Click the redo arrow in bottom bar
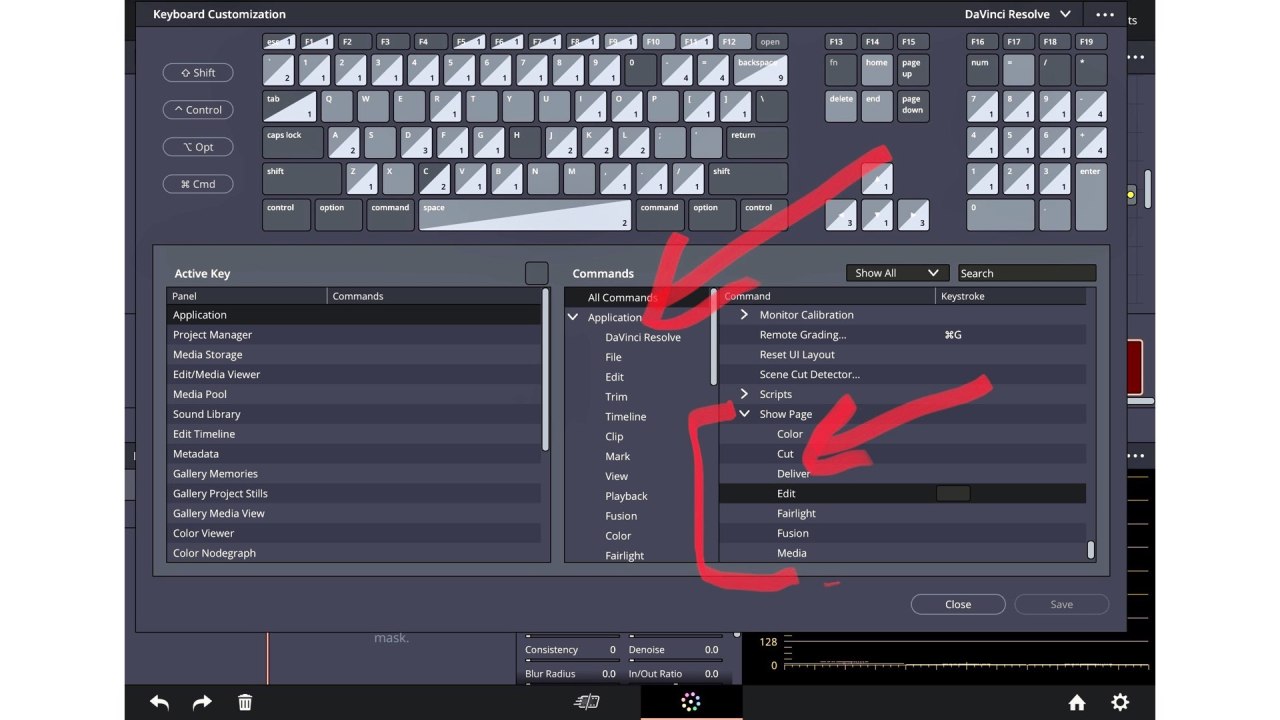Image resolution: width=1280 pixels, height=720 pixels. (x=202, y=702)
